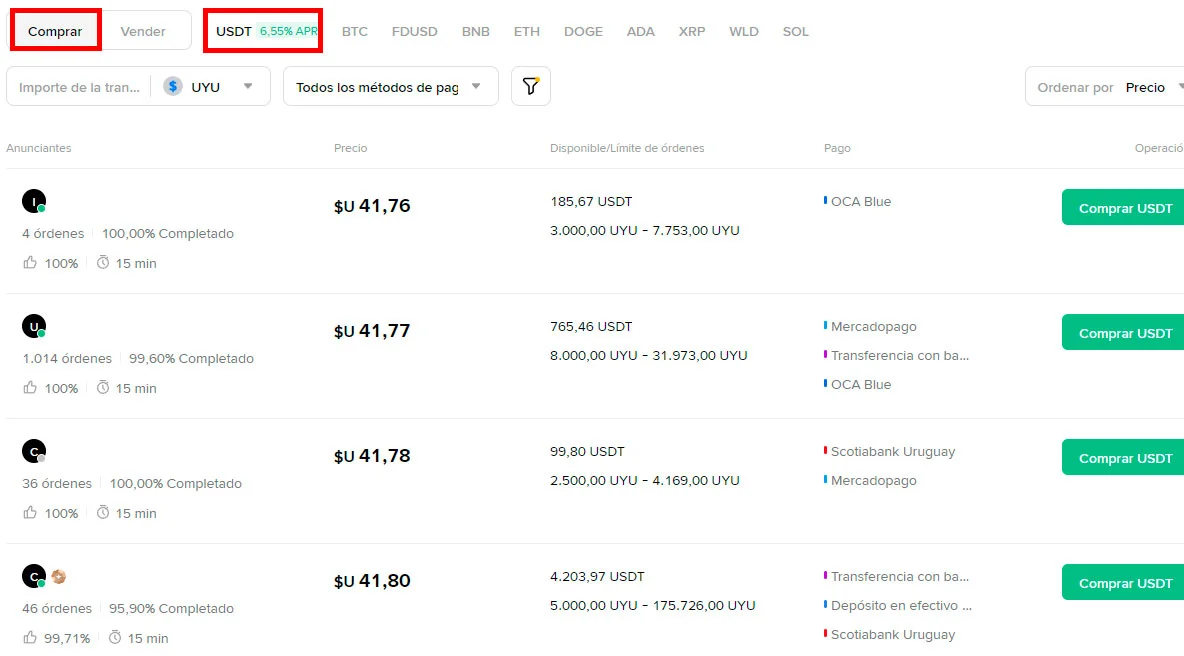
Task: Select the DOGE crypto tab
Action: point(583,31)
